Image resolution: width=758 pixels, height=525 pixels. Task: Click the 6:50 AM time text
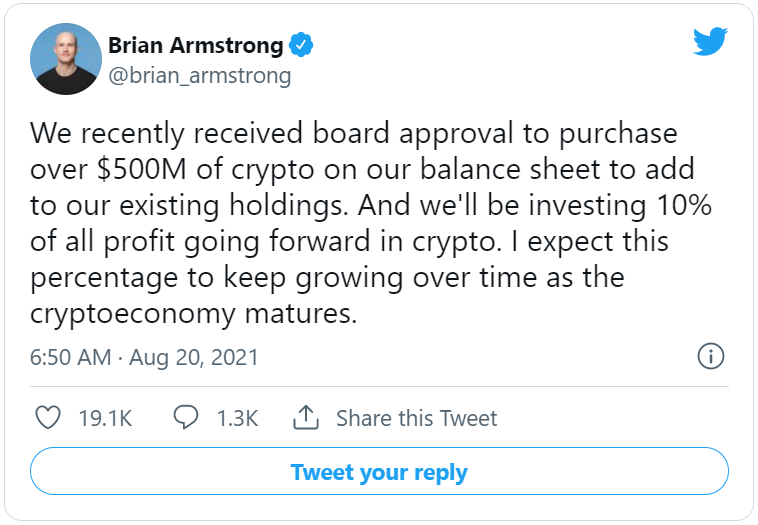pyautogui.click(x=72, y=357)
